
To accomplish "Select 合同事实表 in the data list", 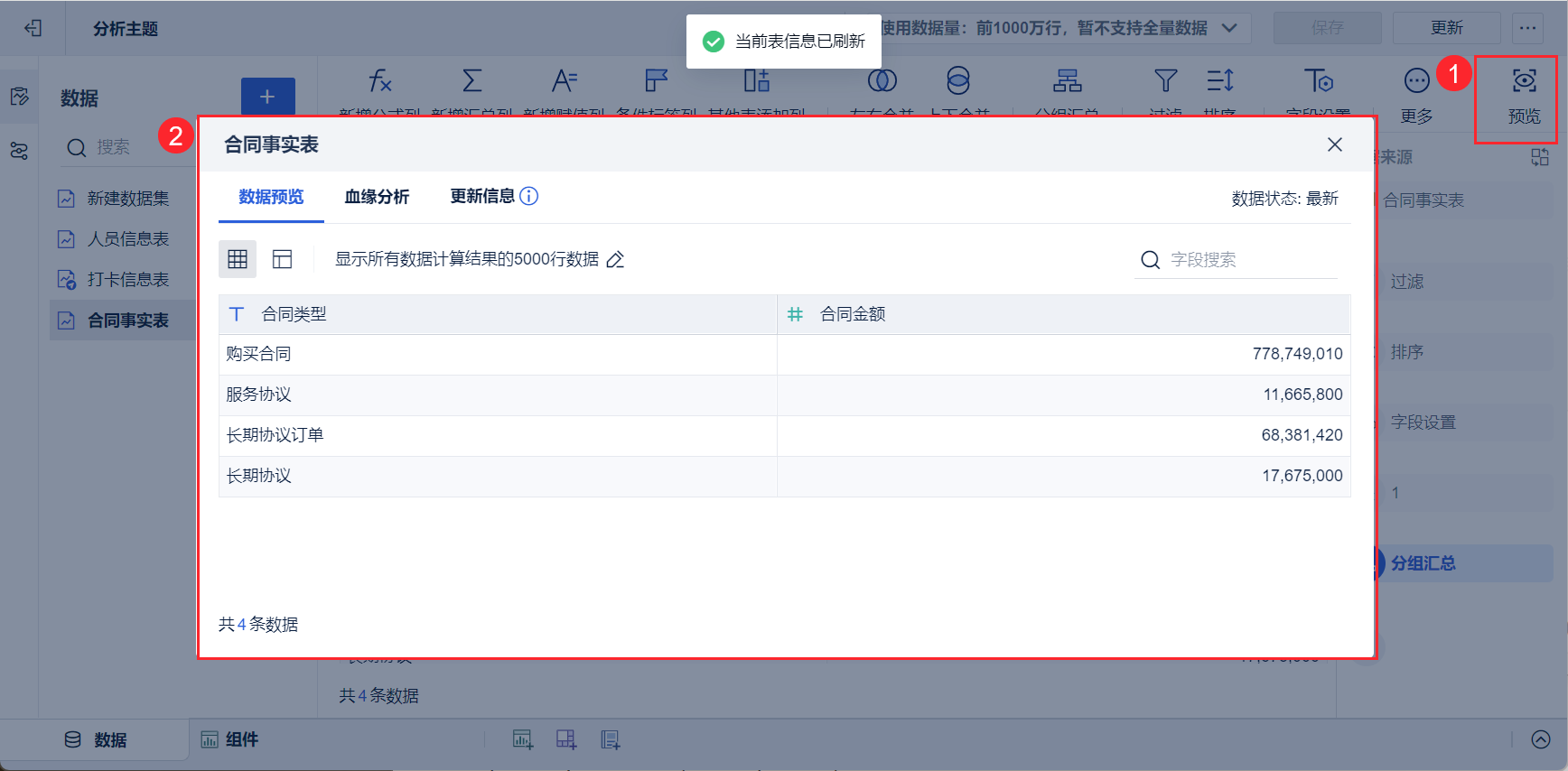I will point(122,320).
